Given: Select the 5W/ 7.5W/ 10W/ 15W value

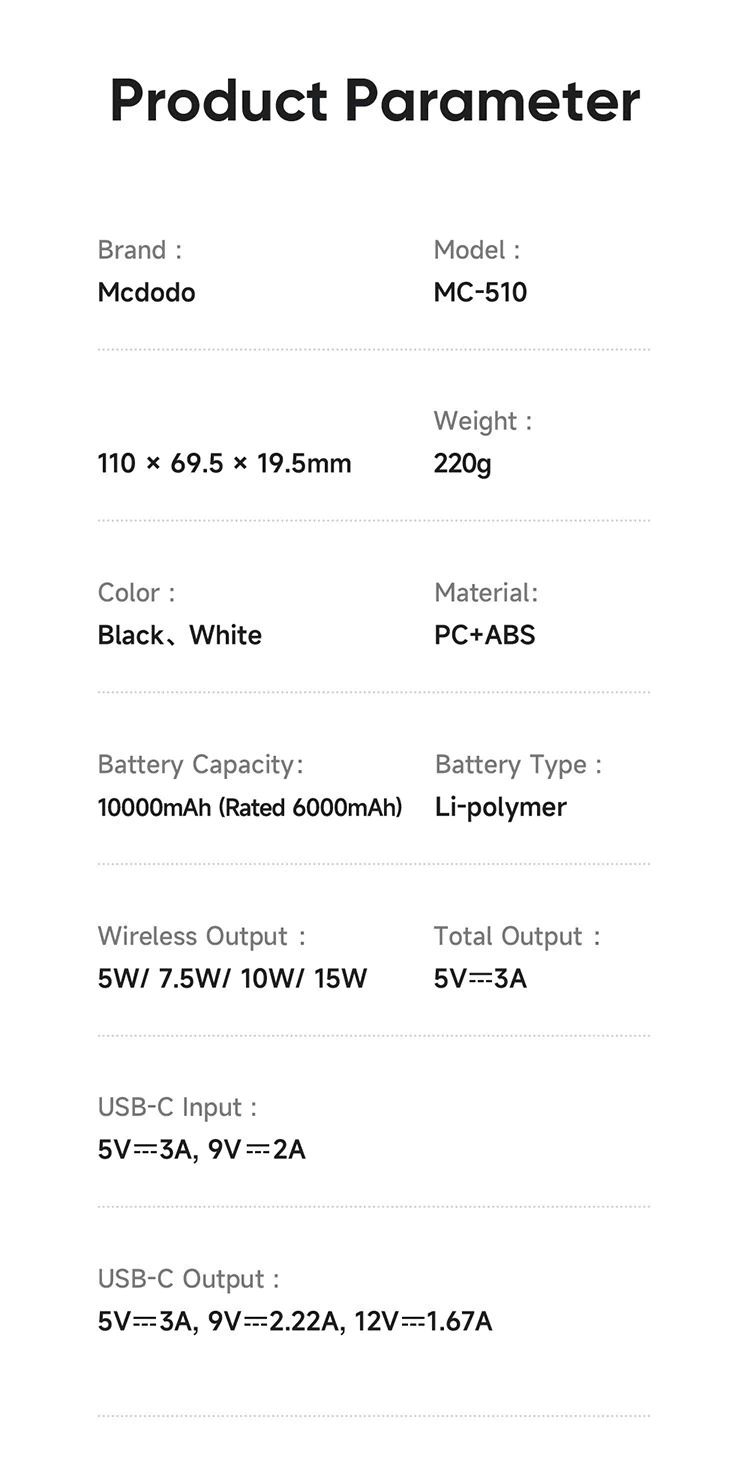Looking at the screenshot, I should point(232,979).
